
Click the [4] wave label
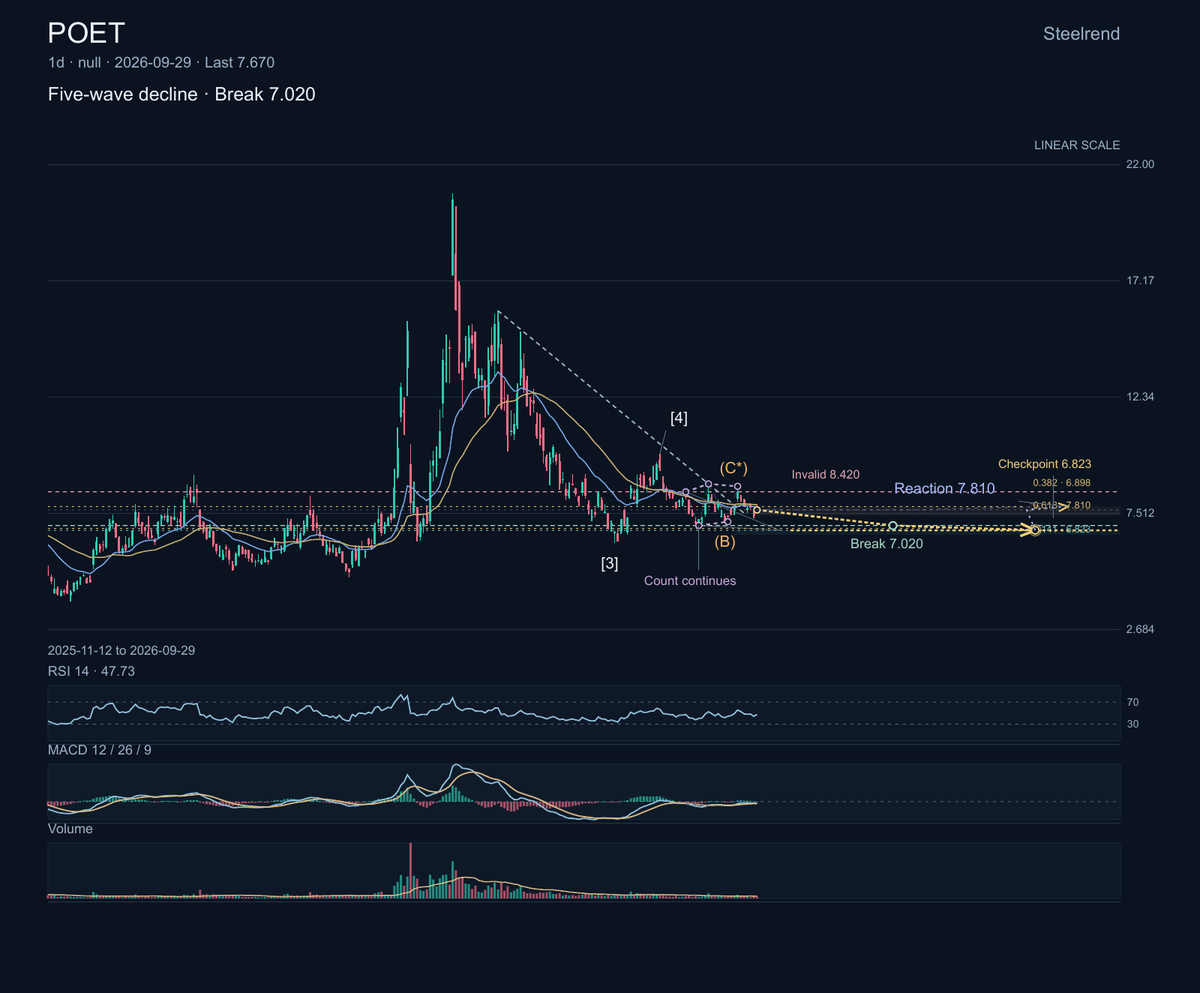coord(679,418)
